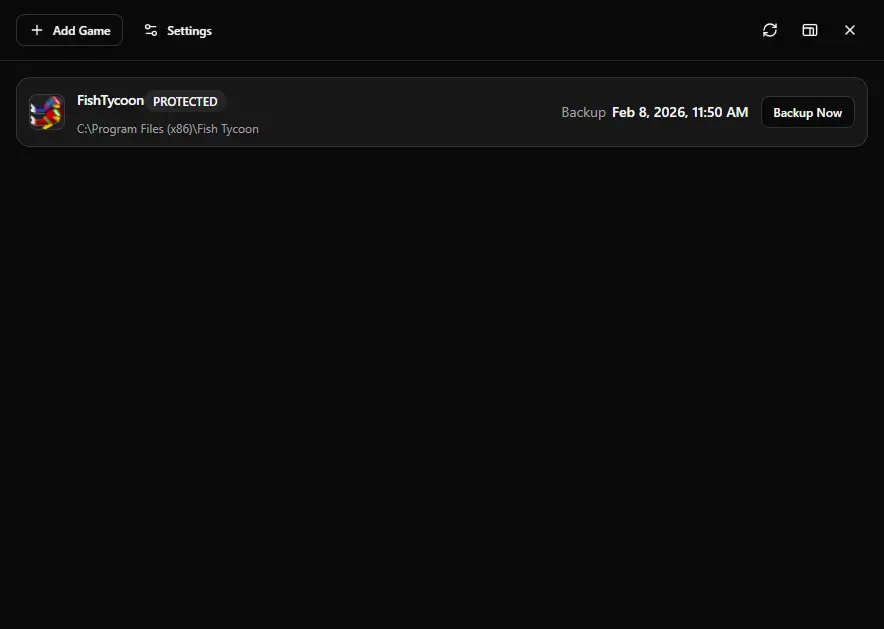Toggle the window layout icon
This screenshot has height=629, width=884.
[x=810, y=30]
